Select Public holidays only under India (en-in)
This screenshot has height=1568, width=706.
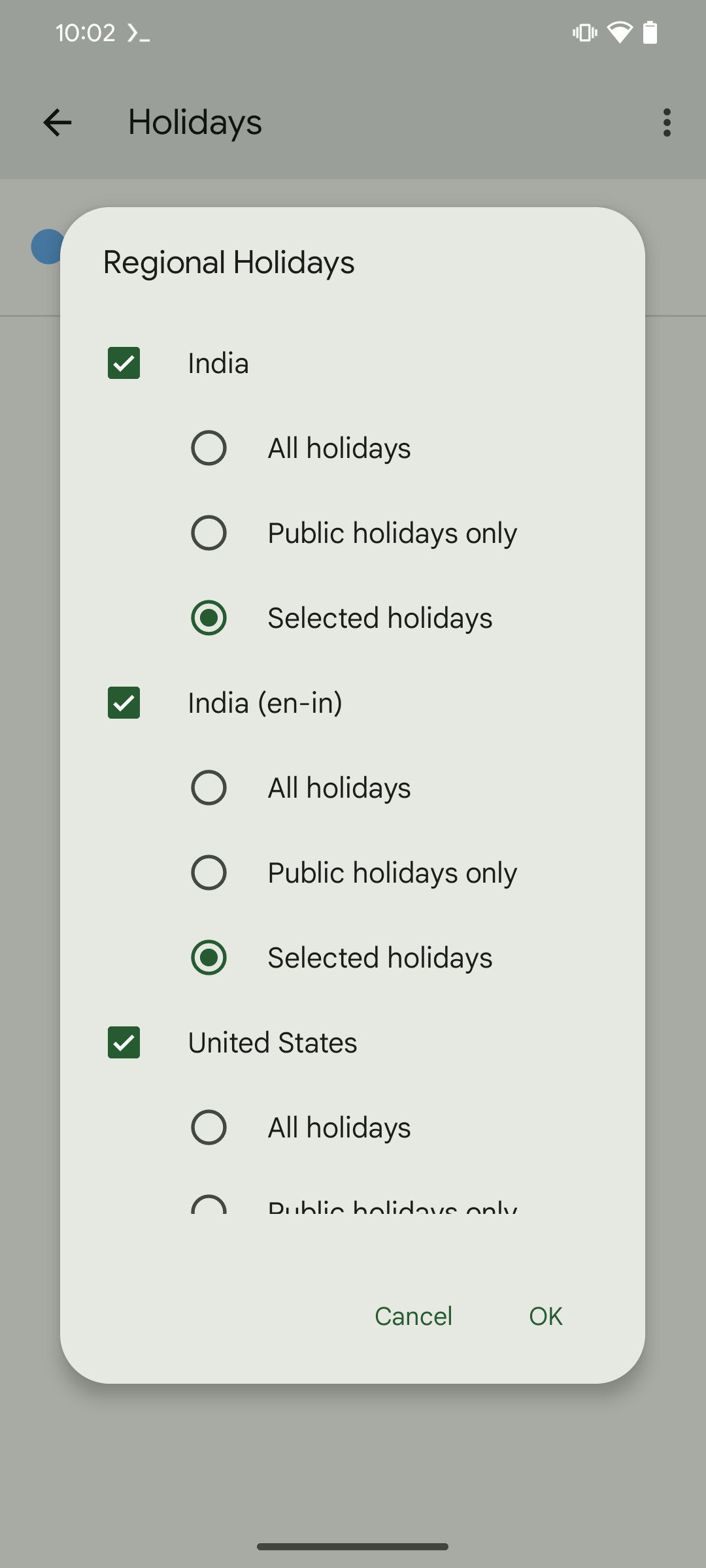point(209,873)
